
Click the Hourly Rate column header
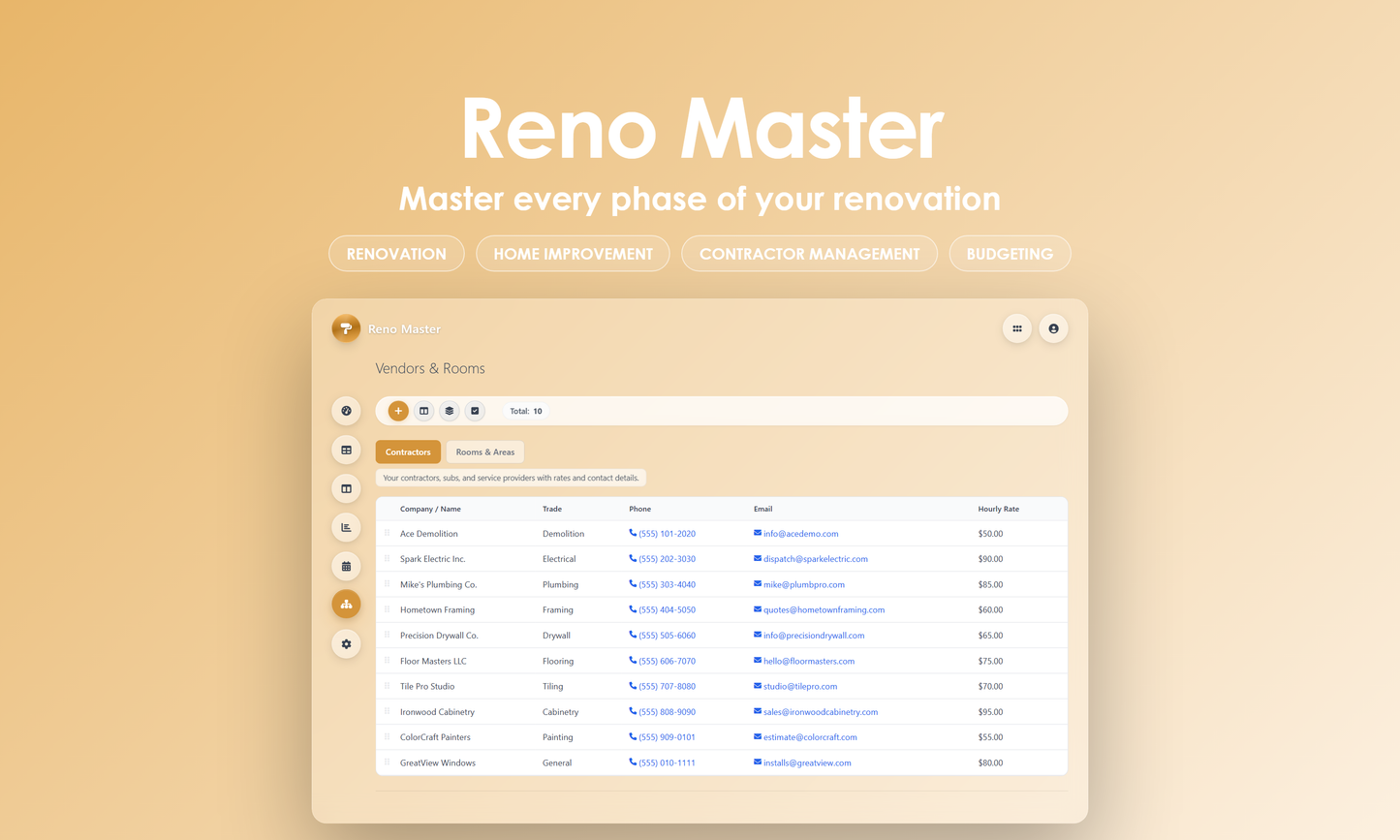click(x=998, y=509)
